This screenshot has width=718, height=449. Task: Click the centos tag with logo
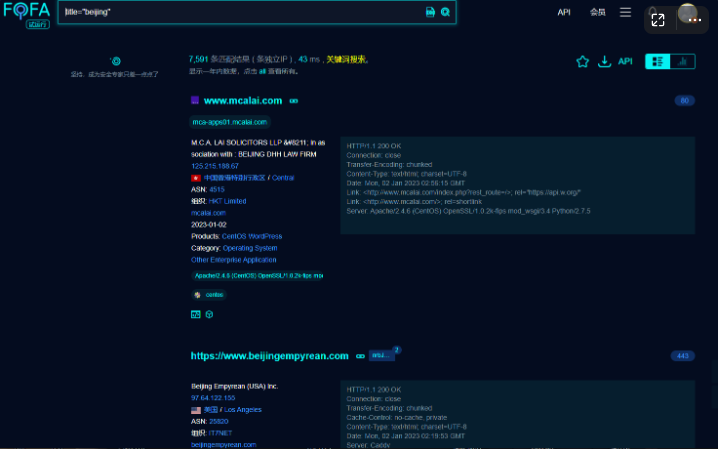[x=209, y=295]
